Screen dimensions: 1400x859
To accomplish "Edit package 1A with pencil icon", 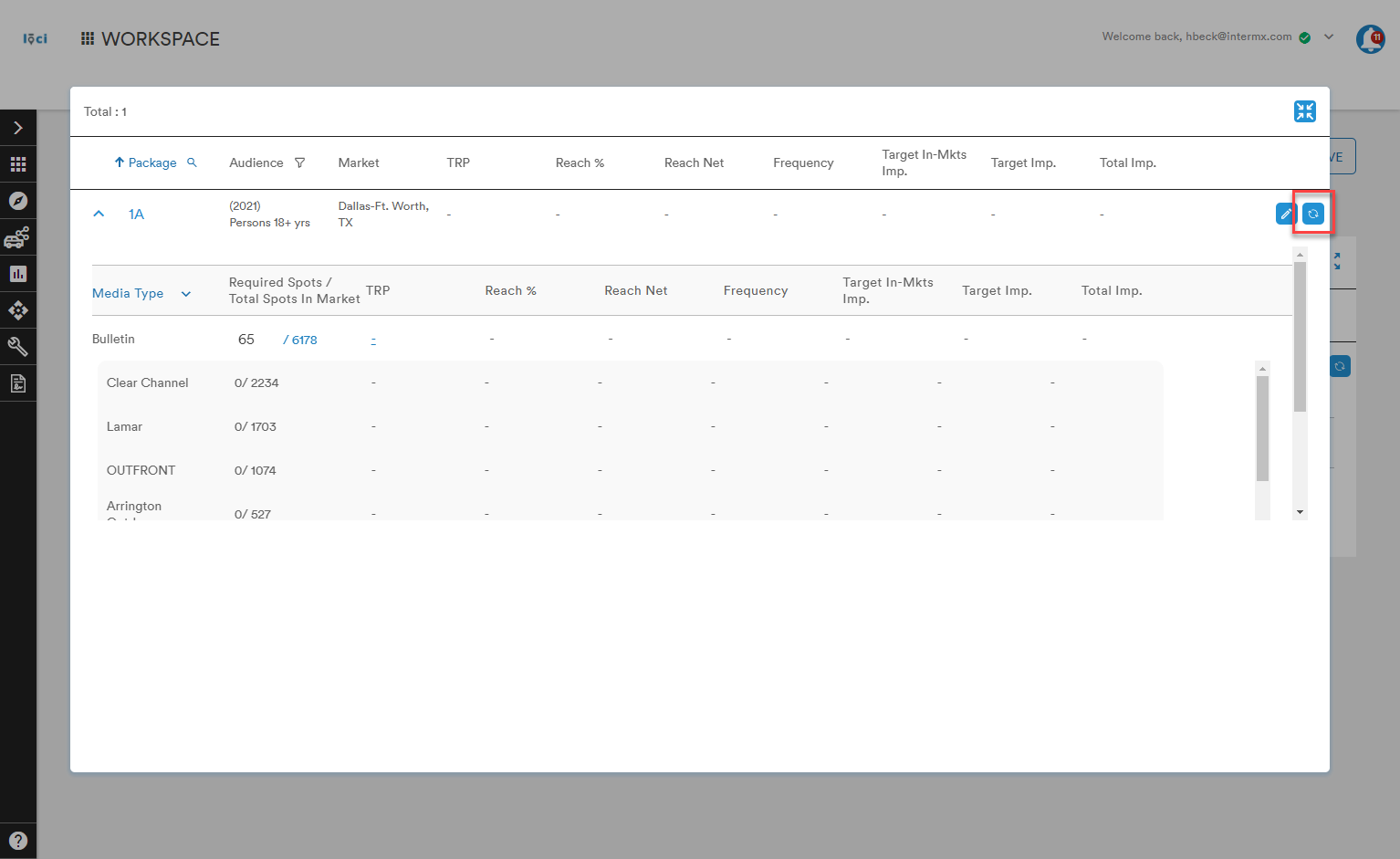I will click(x=1286, y=214).
